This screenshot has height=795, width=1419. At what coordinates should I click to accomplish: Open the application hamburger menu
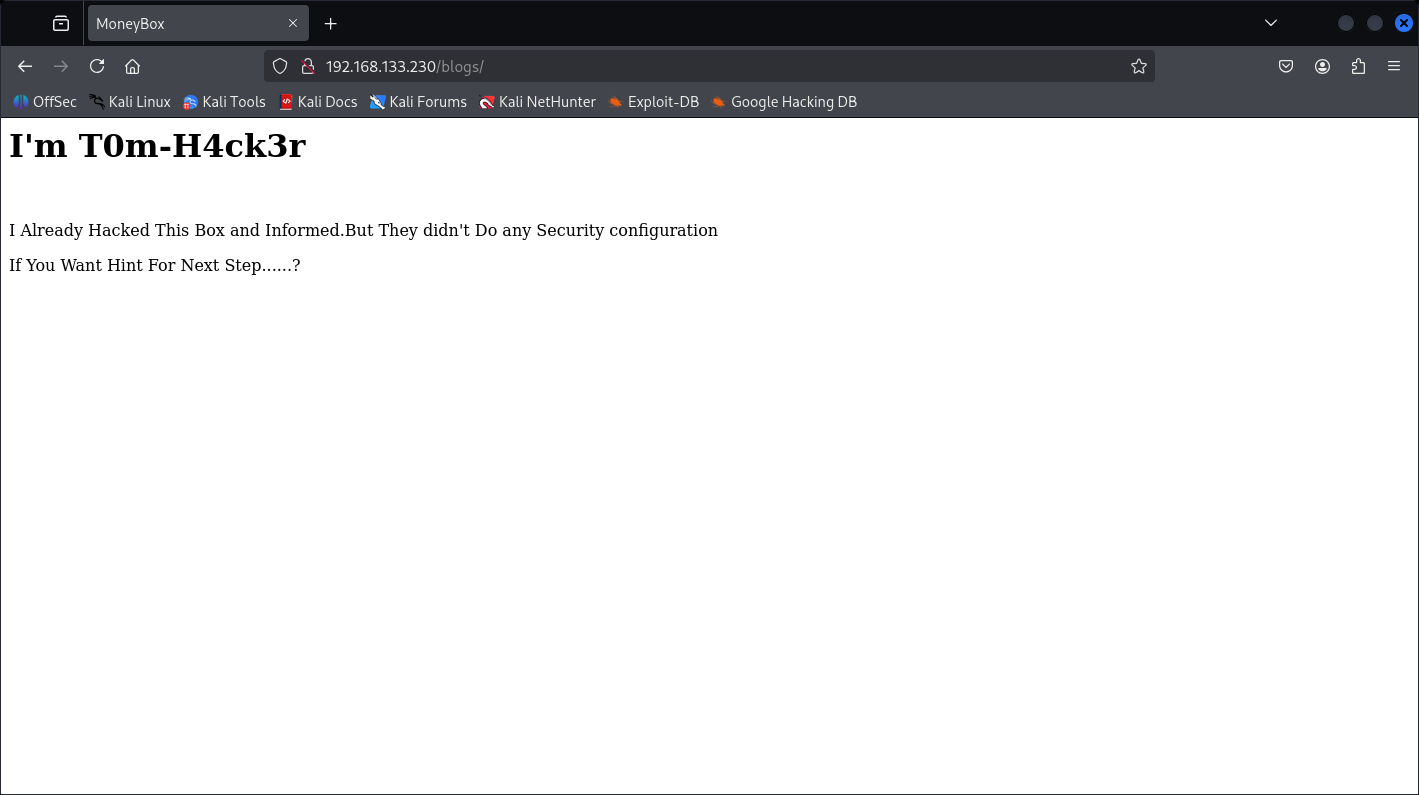pyautogui.click(x=1394, y=66)
